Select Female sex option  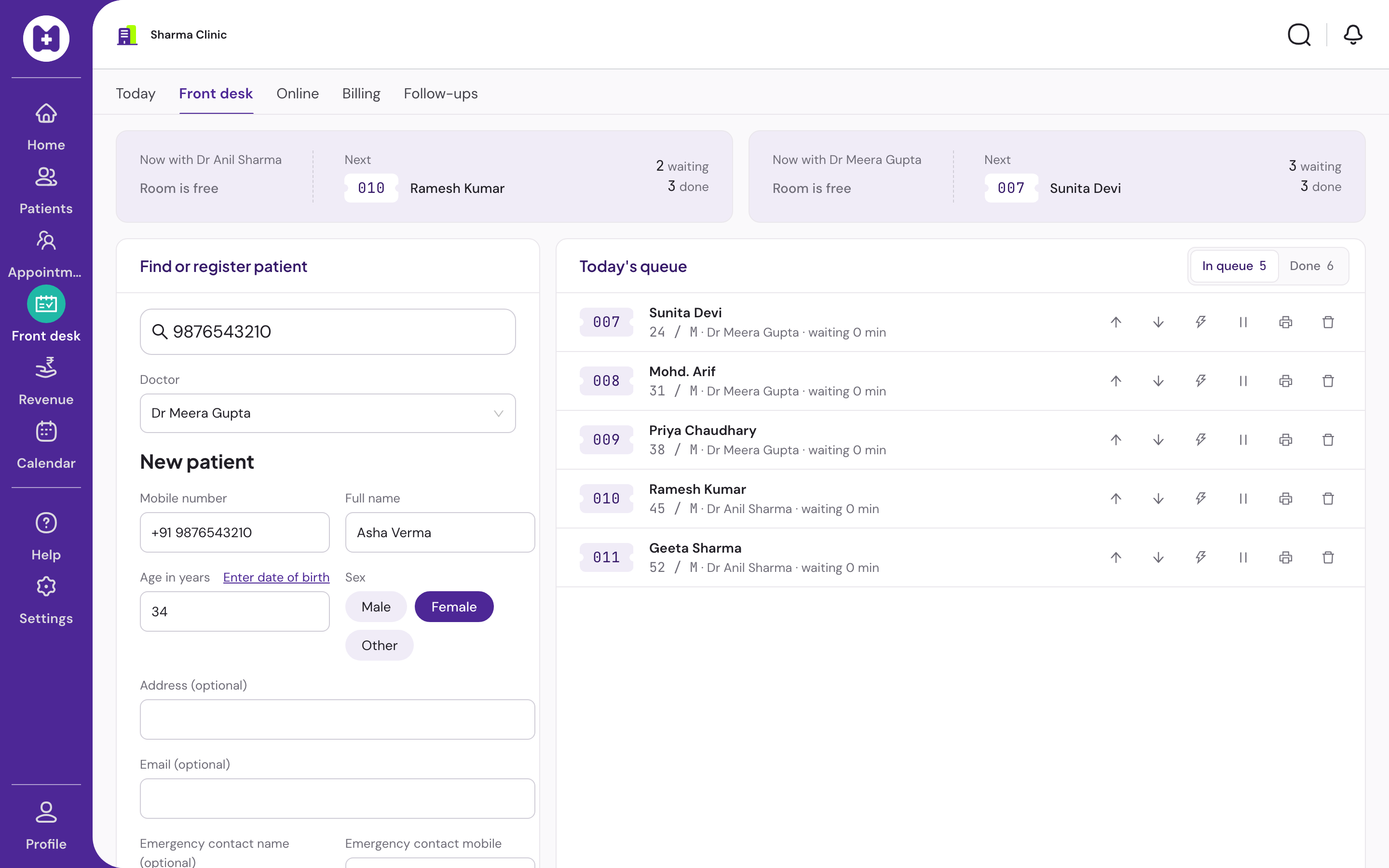(x=454, y=607)
